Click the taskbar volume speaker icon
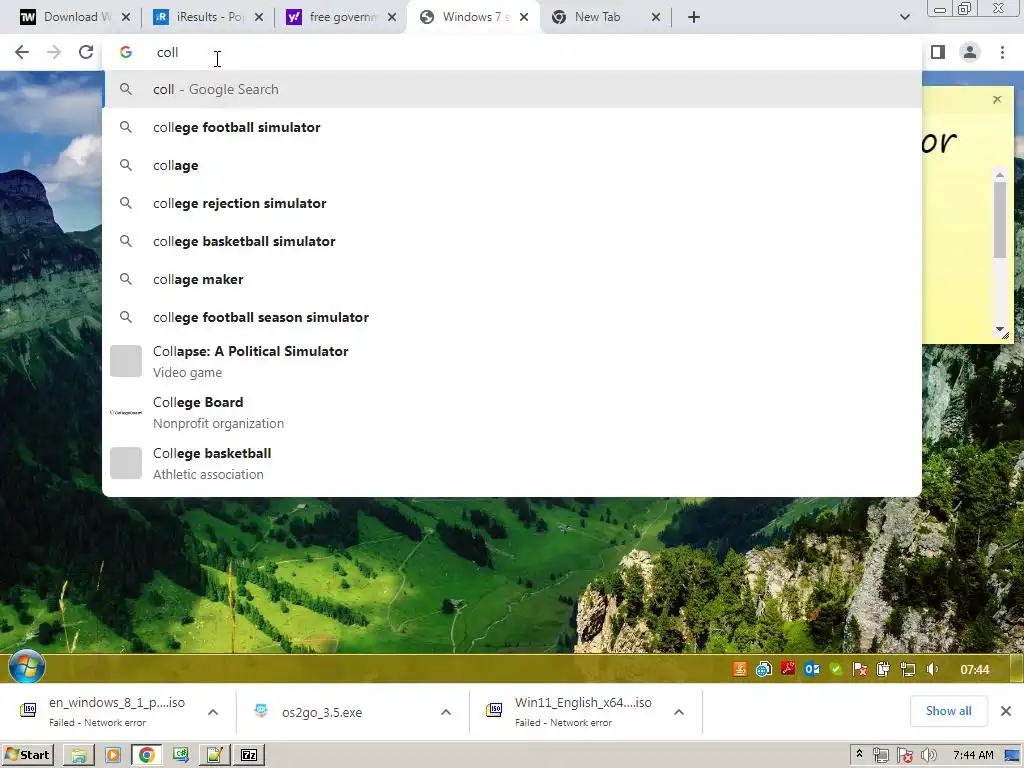Screen dimensions: 1024x768 coord(929,756)
